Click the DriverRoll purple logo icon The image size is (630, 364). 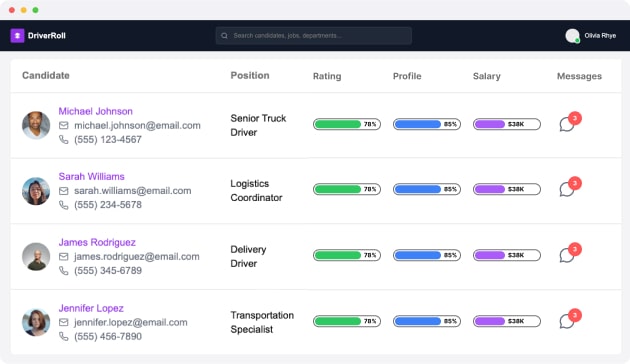pyautogui.click(x=17, y=36)
